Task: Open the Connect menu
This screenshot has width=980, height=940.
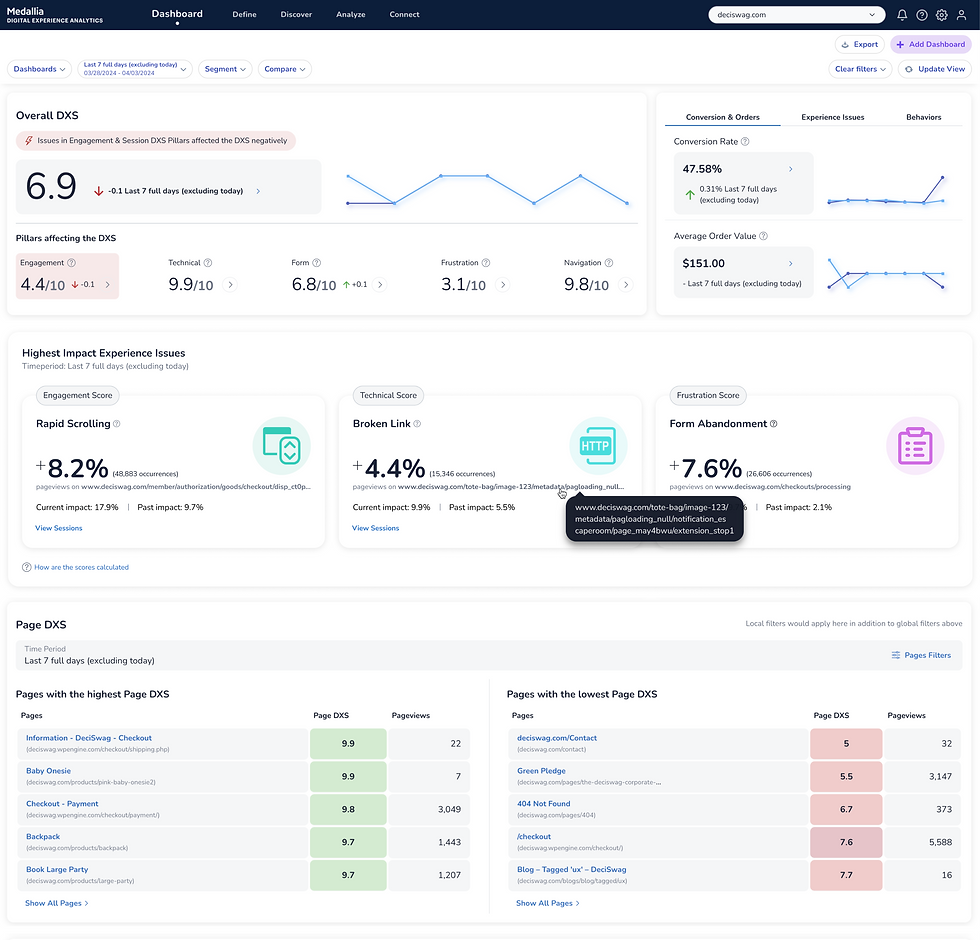Action: [x=404, y=14]
